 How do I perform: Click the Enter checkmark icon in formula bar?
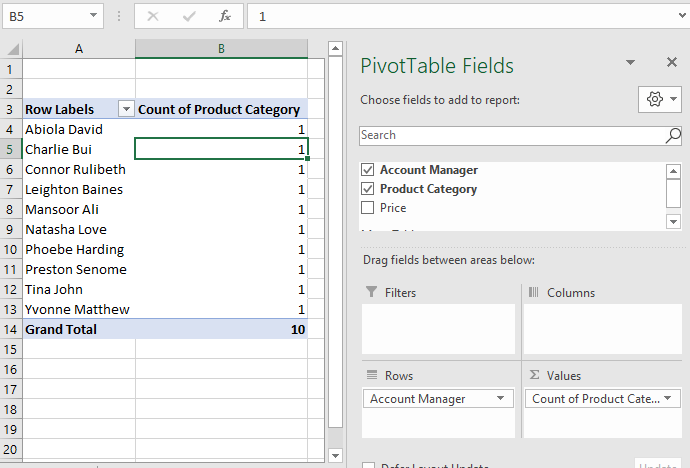189,16
